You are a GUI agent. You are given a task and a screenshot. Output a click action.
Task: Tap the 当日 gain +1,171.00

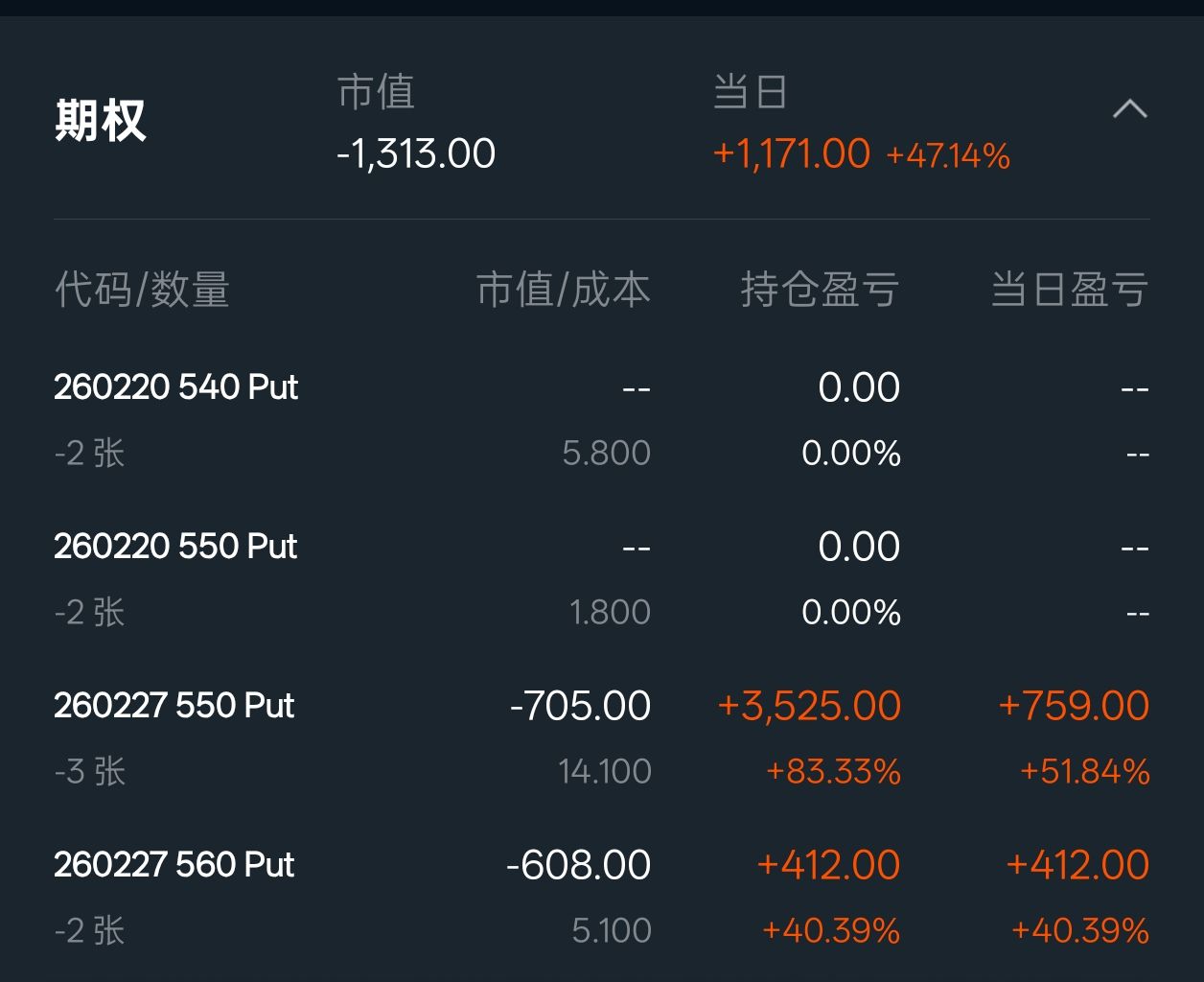coord(792,153)
